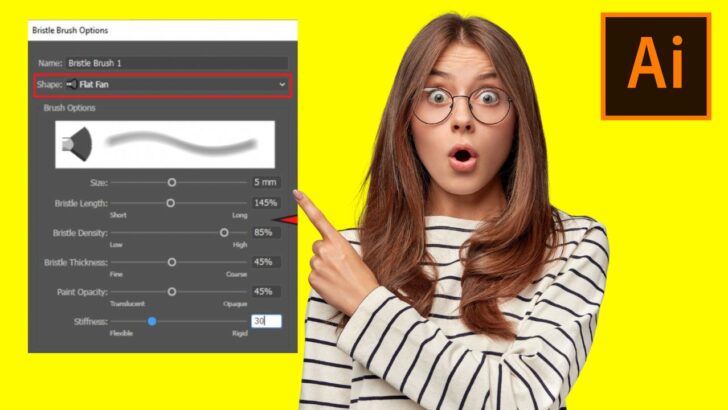Click the Adobe Illustrator Ai logo
This screenshot has width=728, height=410.
point(656,66)
